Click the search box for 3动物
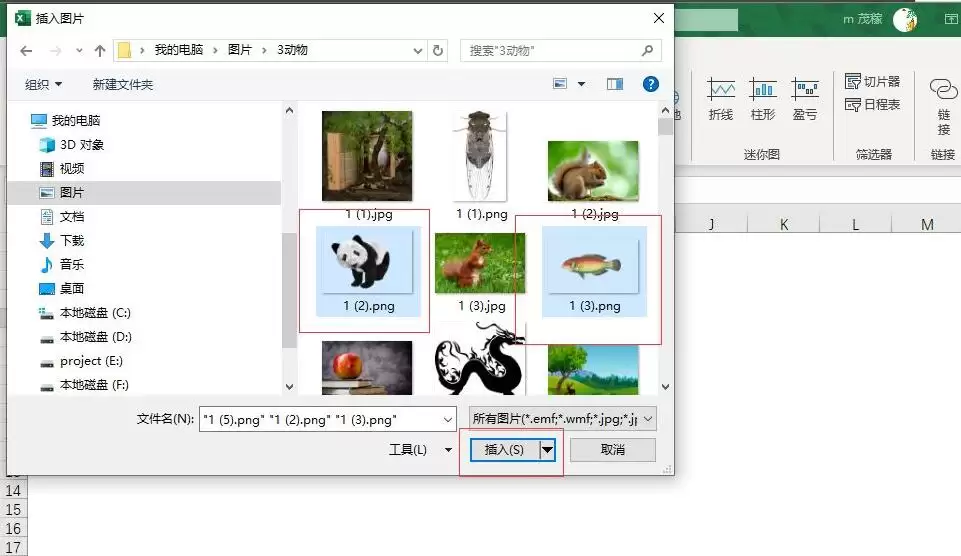Image resolution: width=961 pixels, height=556 pixels. tap(560, 51)
